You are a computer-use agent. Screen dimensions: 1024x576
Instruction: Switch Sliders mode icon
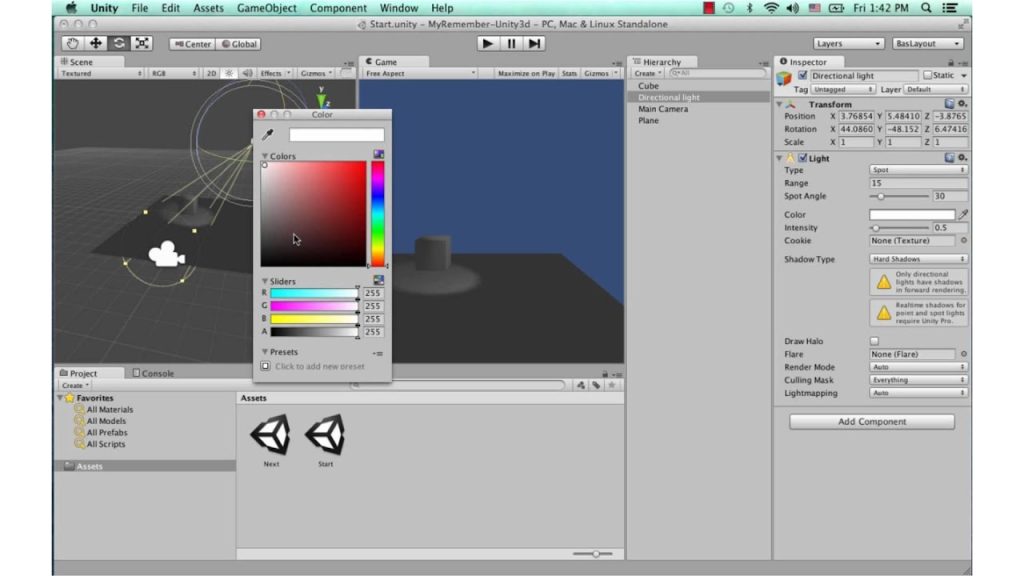pos(379,280)
